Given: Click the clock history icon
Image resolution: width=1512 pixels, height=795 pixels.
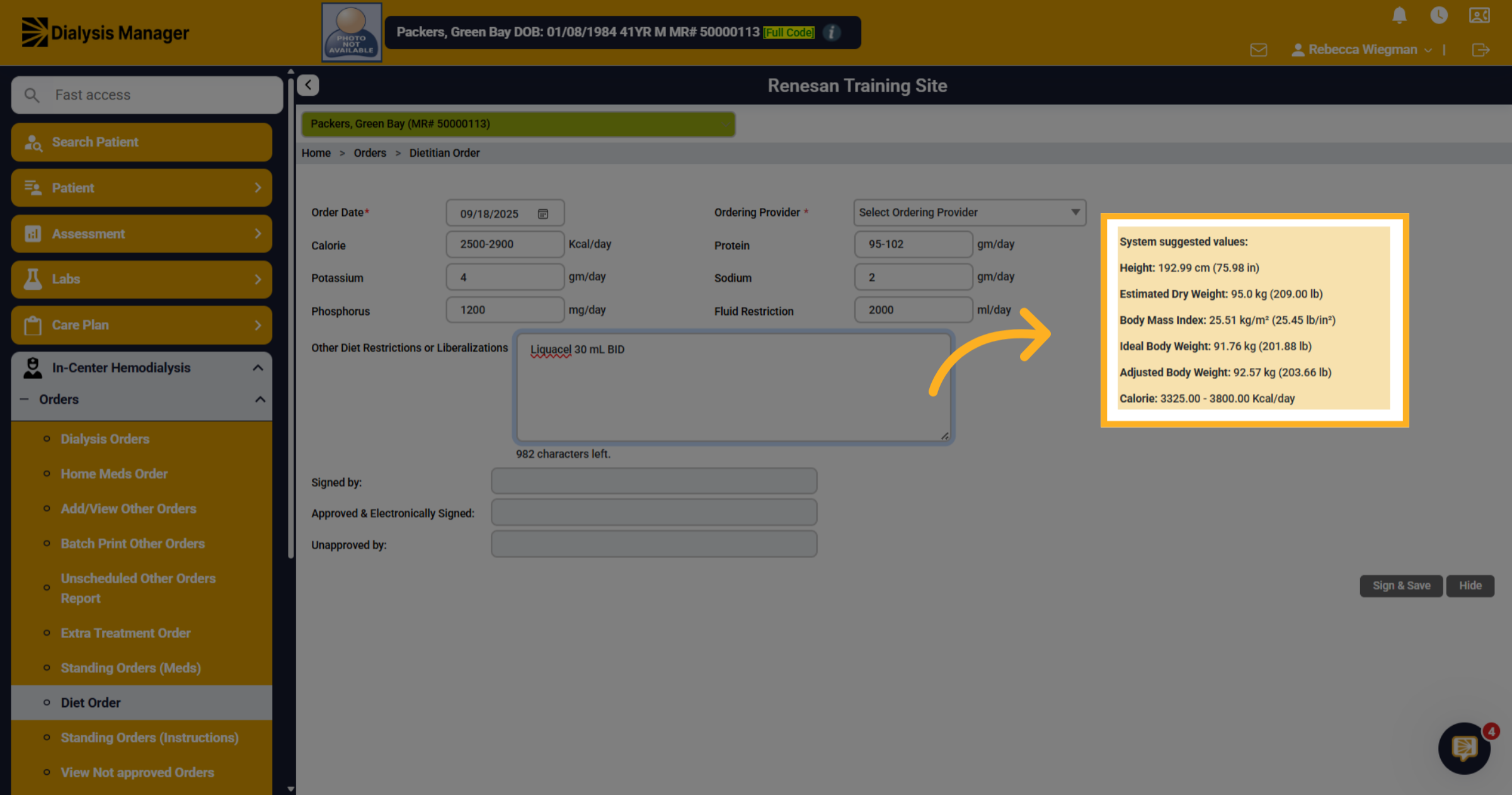Looking at the screenshot, I should pyautogui.click(x=1439, y=15).
